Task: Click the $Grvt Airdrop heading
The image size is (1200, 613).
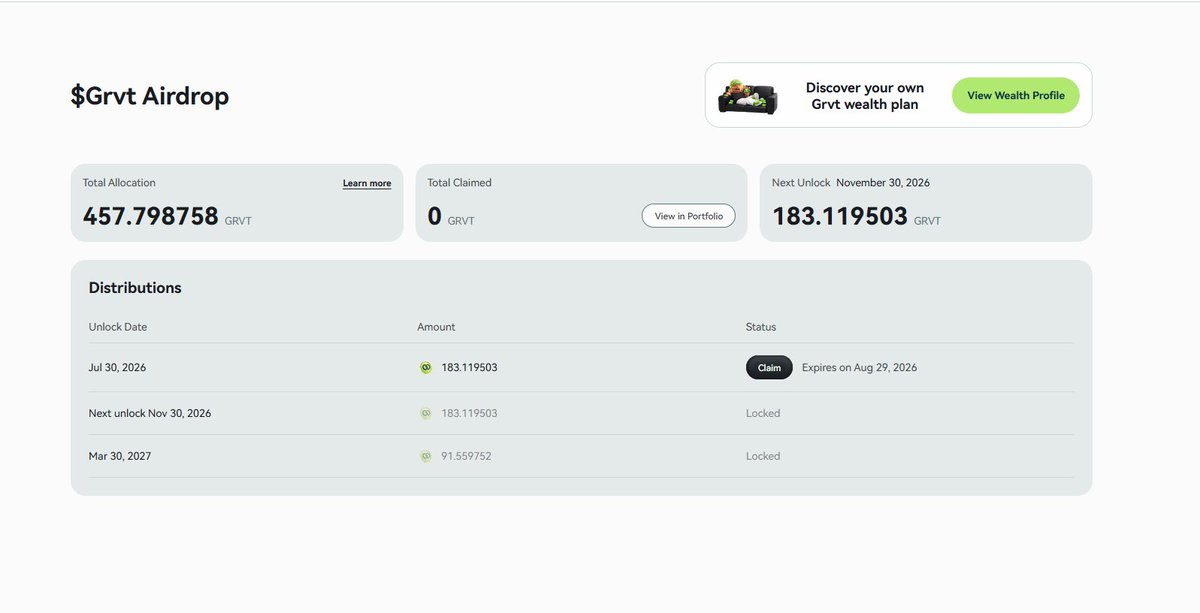Action: point(150,96)
